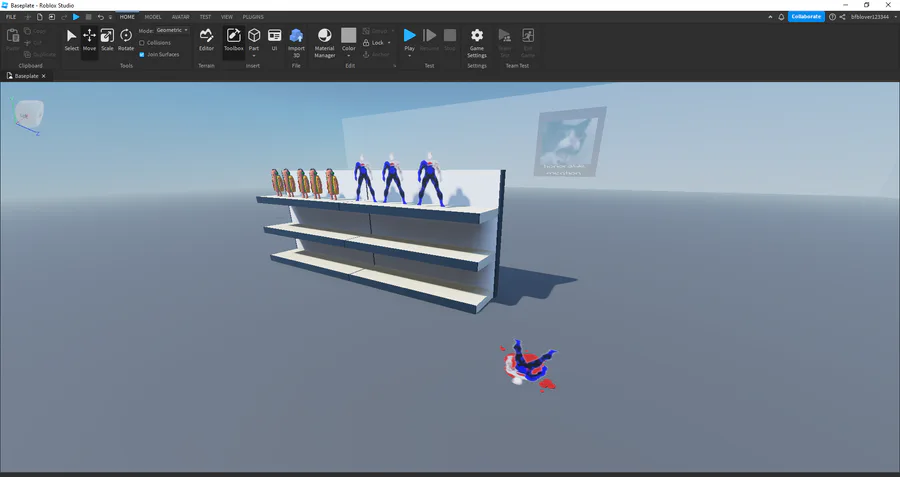This screenshot has width=900, height=477.
Task: Open notifications bell icon
Action: coord(781,17)
